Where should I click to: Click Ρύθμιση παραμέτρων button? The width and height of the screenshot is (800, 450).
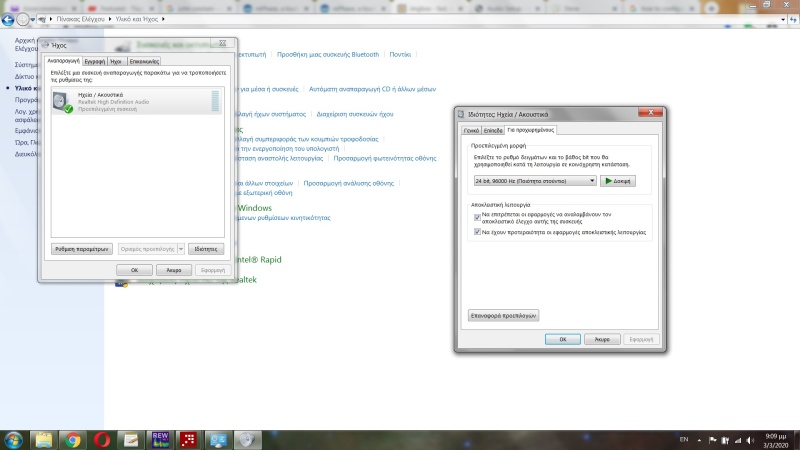pos(82,249)
